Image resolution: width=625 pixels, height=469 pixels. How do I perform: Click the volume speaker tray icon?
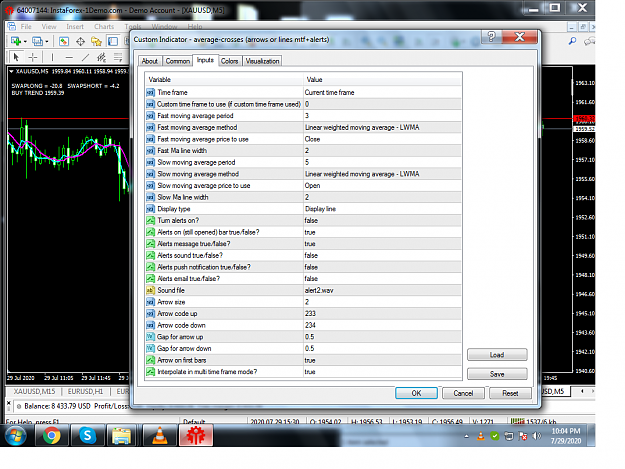(x=537, y=436)
